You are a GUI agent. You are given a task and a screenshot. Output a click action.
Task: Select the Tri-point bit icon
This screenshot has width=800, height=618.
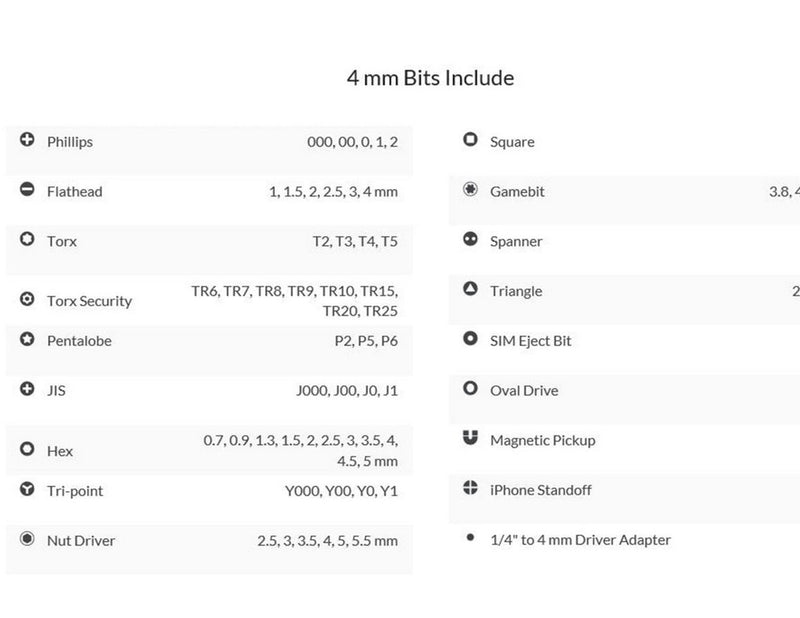[27, 489]
